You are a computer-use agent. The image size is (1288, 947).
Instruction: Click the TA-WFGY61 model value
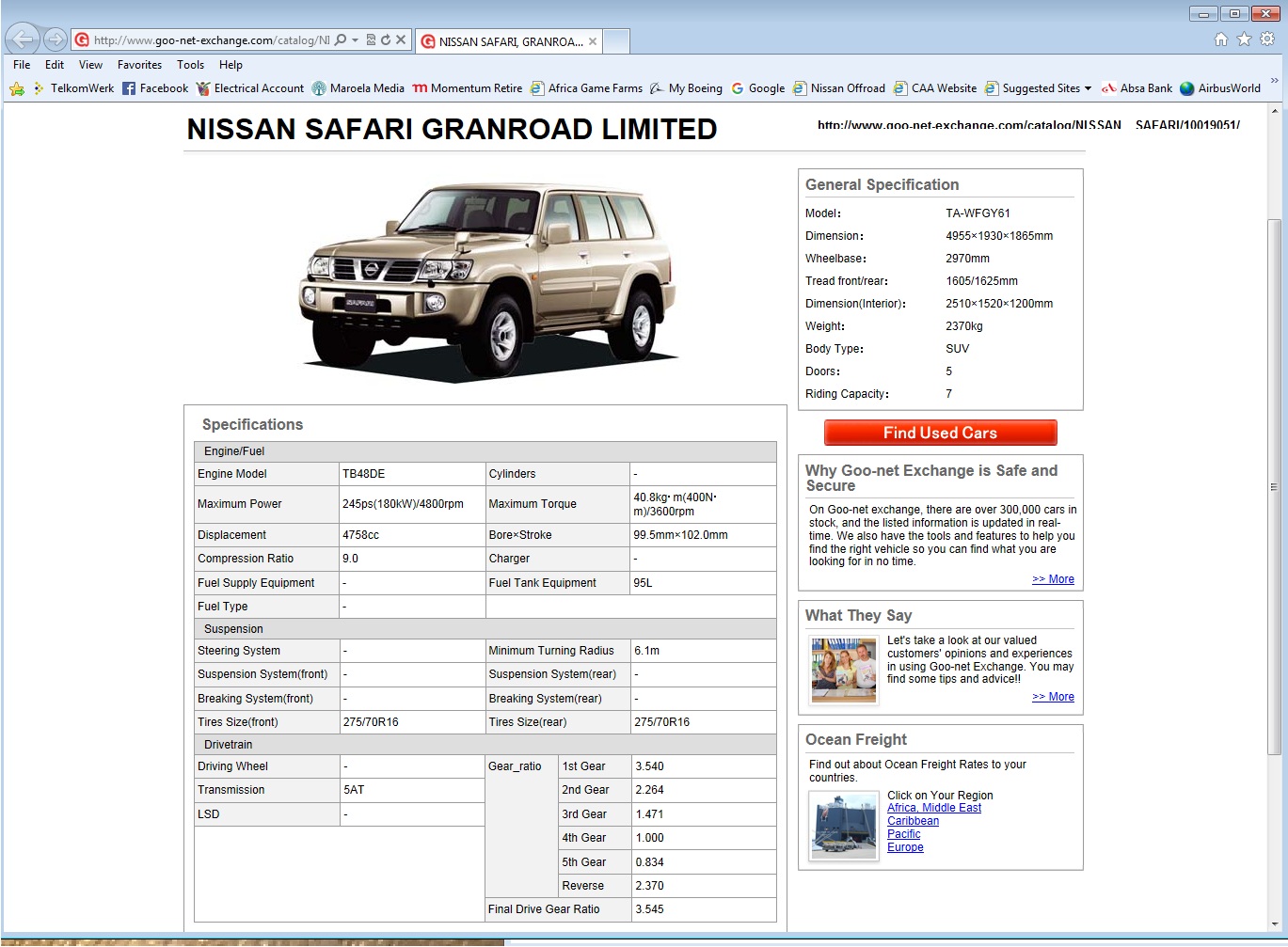click(978, 213)
